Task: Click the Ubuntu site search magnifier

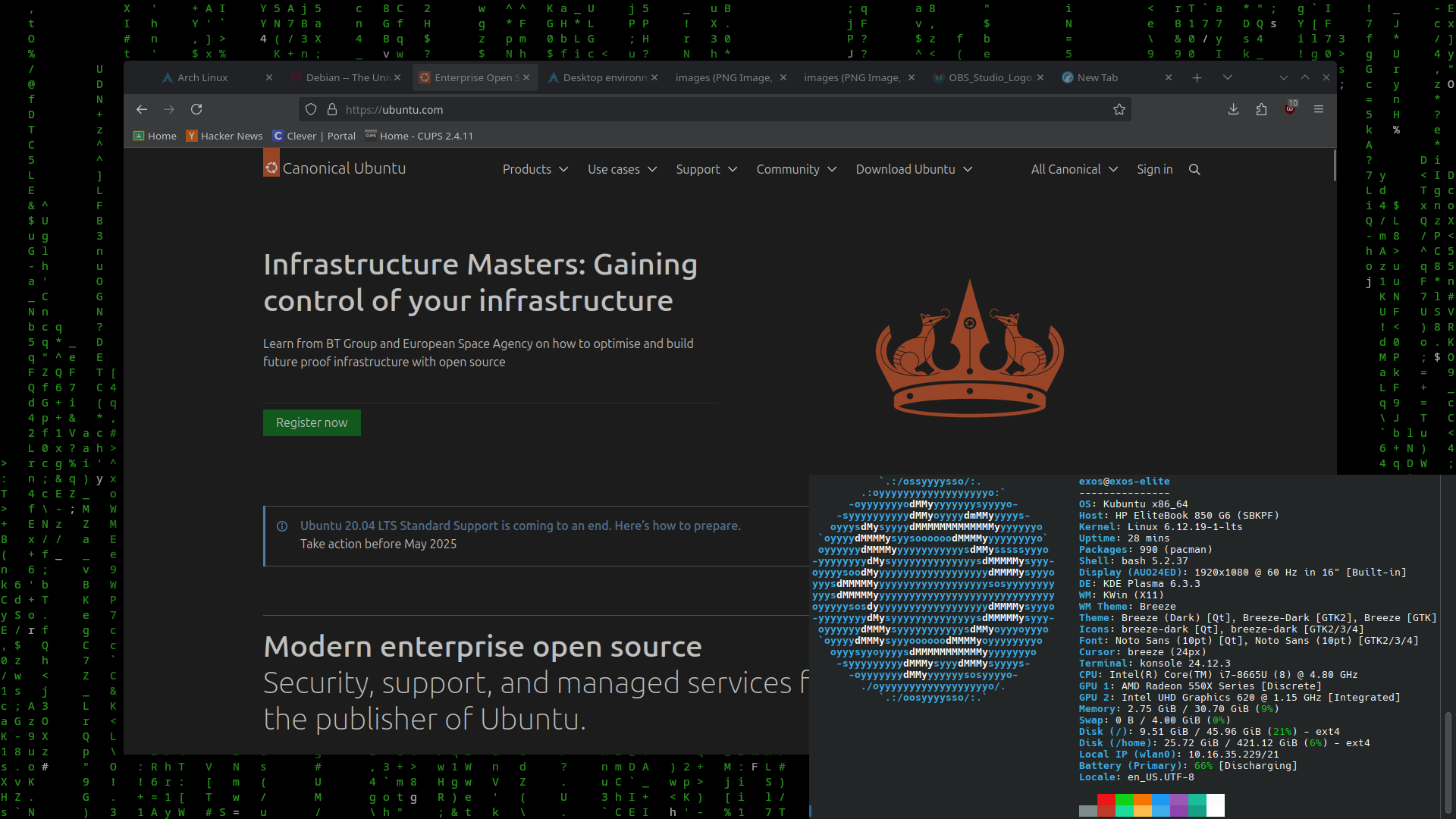Action: 1194,169
